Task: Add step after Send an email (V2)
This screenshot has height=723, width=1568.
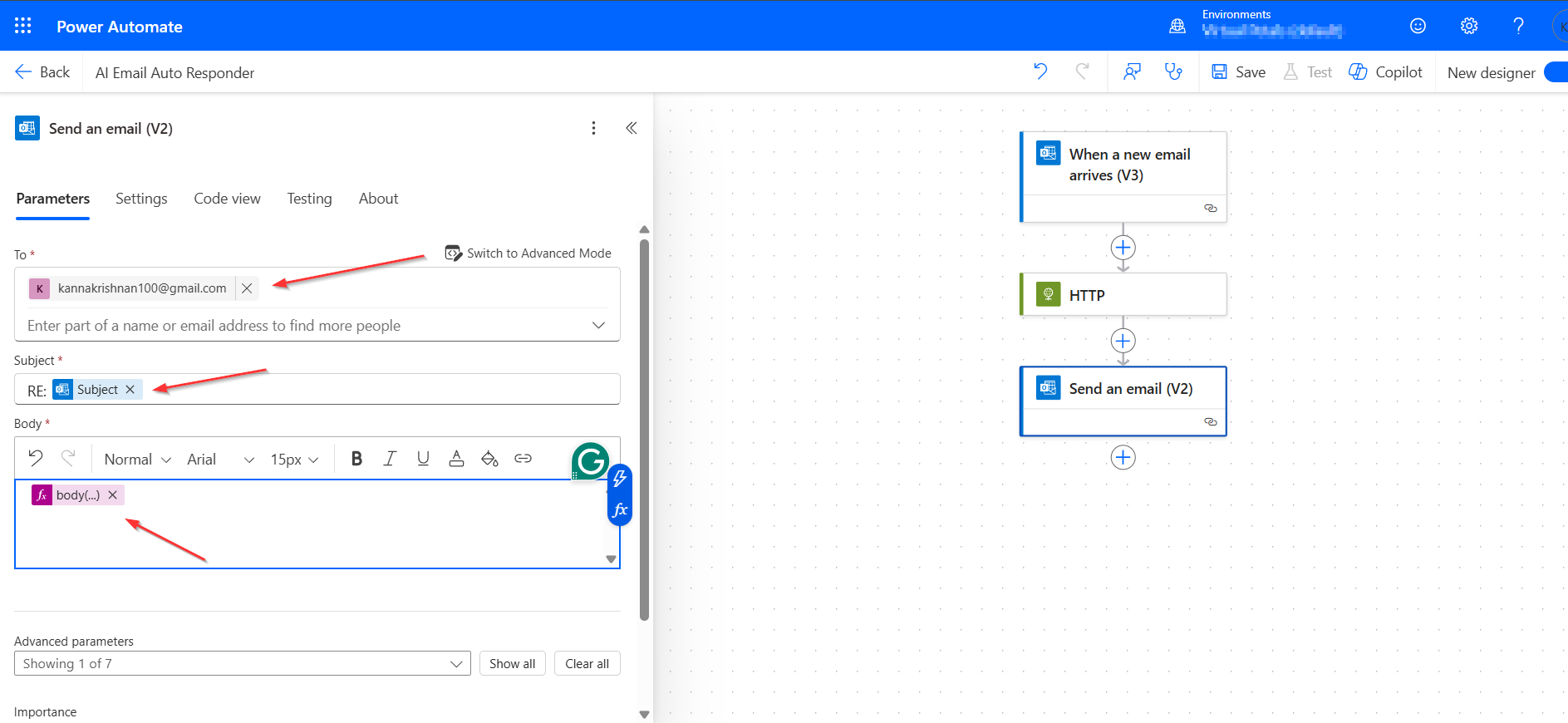Action: tap(1123, 457)
